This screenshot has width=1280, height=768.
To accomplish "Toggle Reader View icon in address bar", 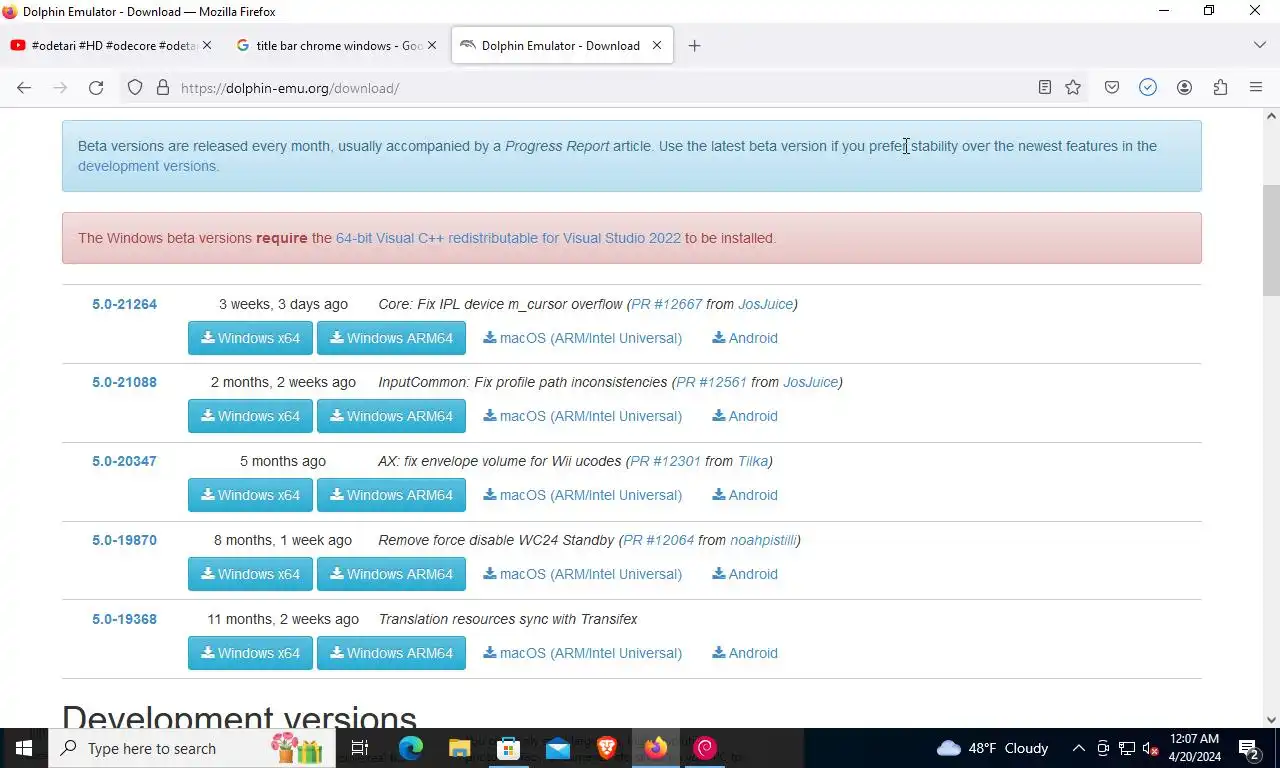I will pyautogui.click(x=1045, y=88).
